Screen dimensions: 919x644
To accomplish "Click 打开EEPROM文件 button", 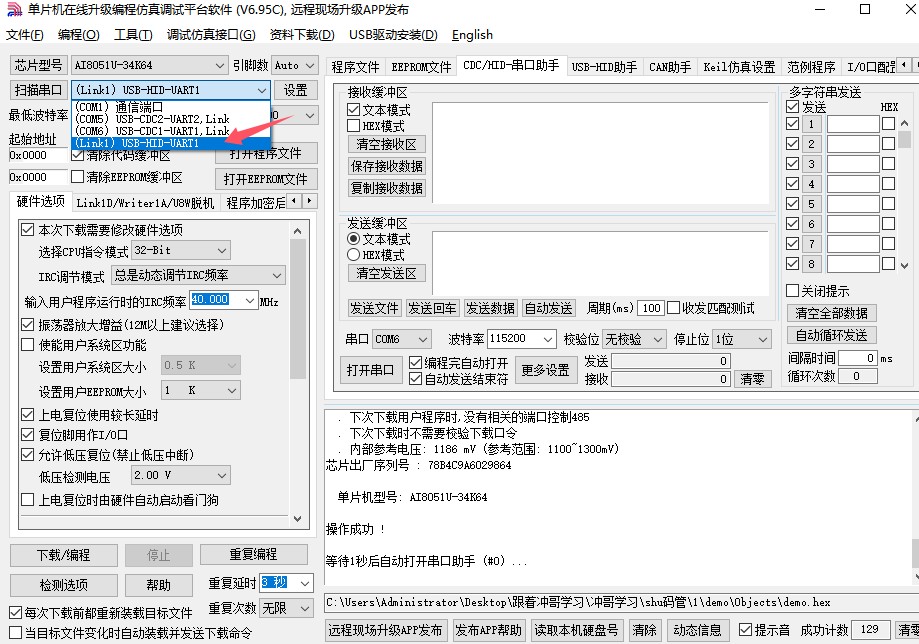I will pyautogui.click(x=266, y=179).
